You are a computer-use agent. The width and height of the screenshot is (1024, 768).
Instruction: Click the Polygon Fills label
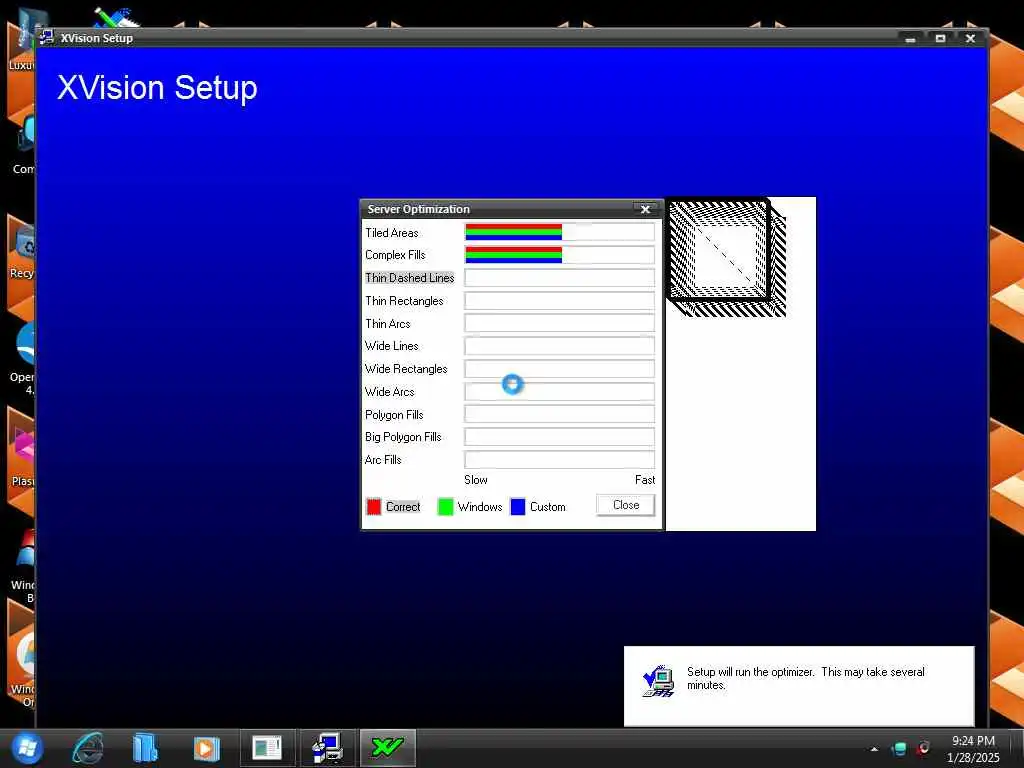(x=394, y=415)
